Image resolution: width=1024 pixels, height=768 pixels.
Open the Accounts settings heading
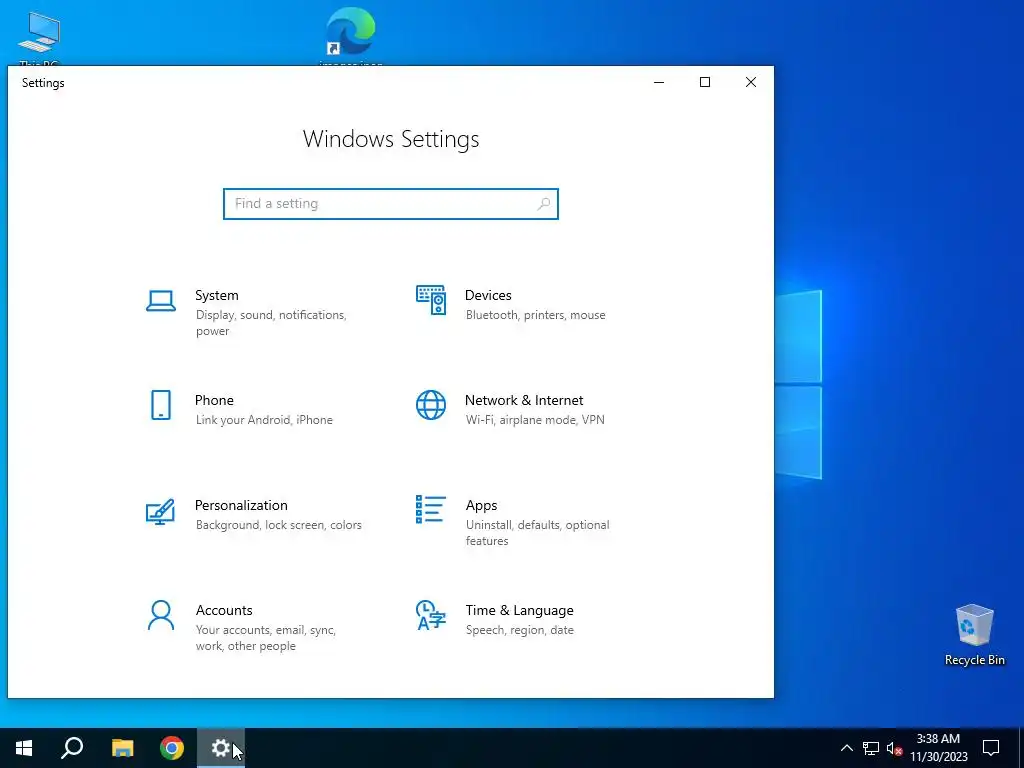[224, 610]
